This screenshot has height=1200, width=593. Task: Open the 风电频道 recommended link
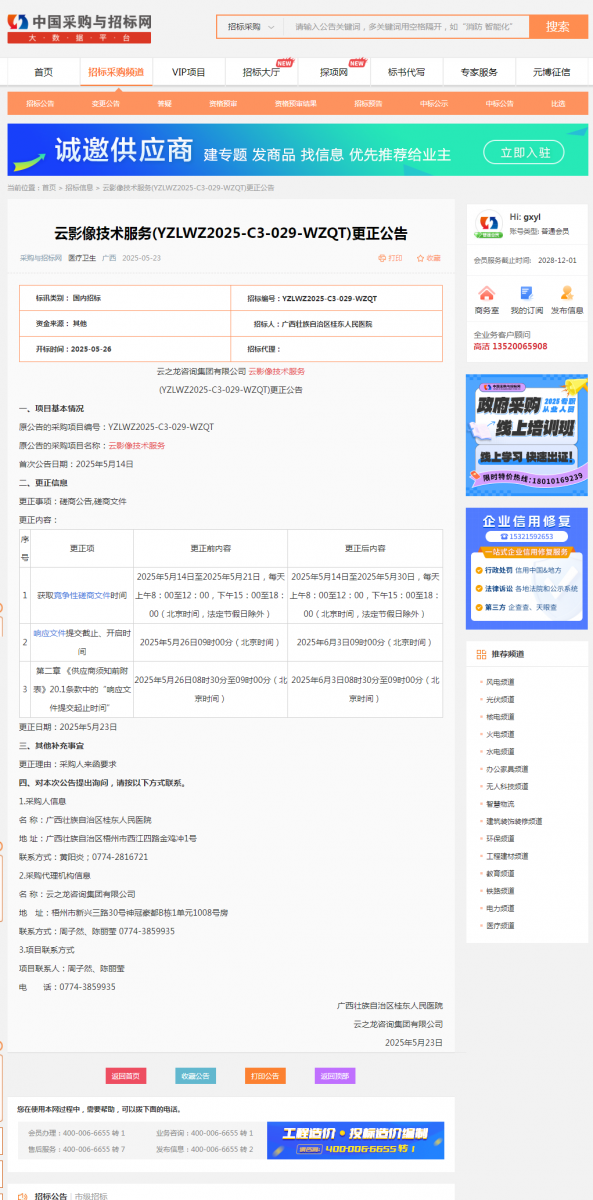point(501,682)
